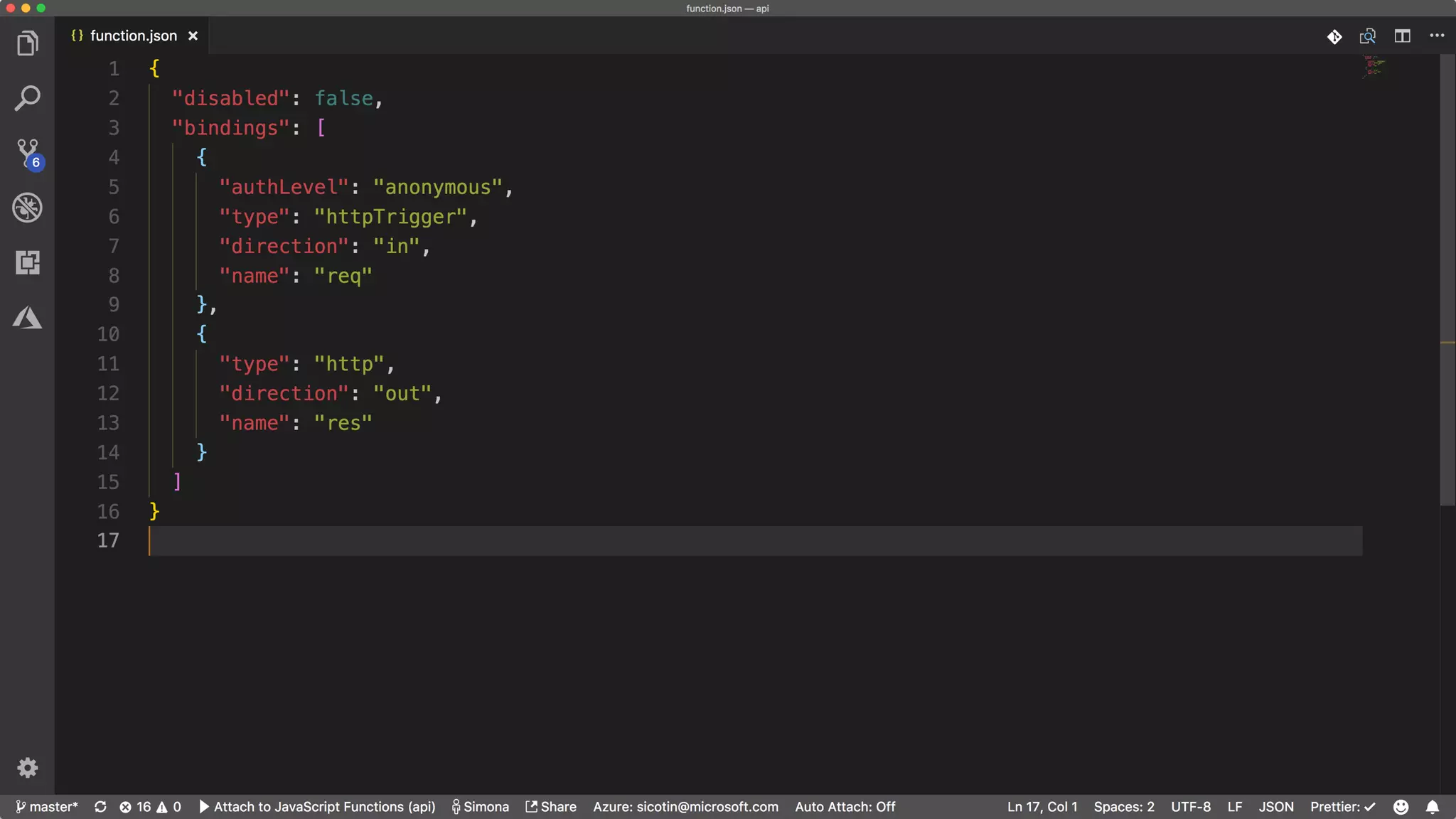Image resolution: width=1456 pixels, height=819 pixels.
Task: Open the Extensions view in the activity bar
Action: [27, 262]
